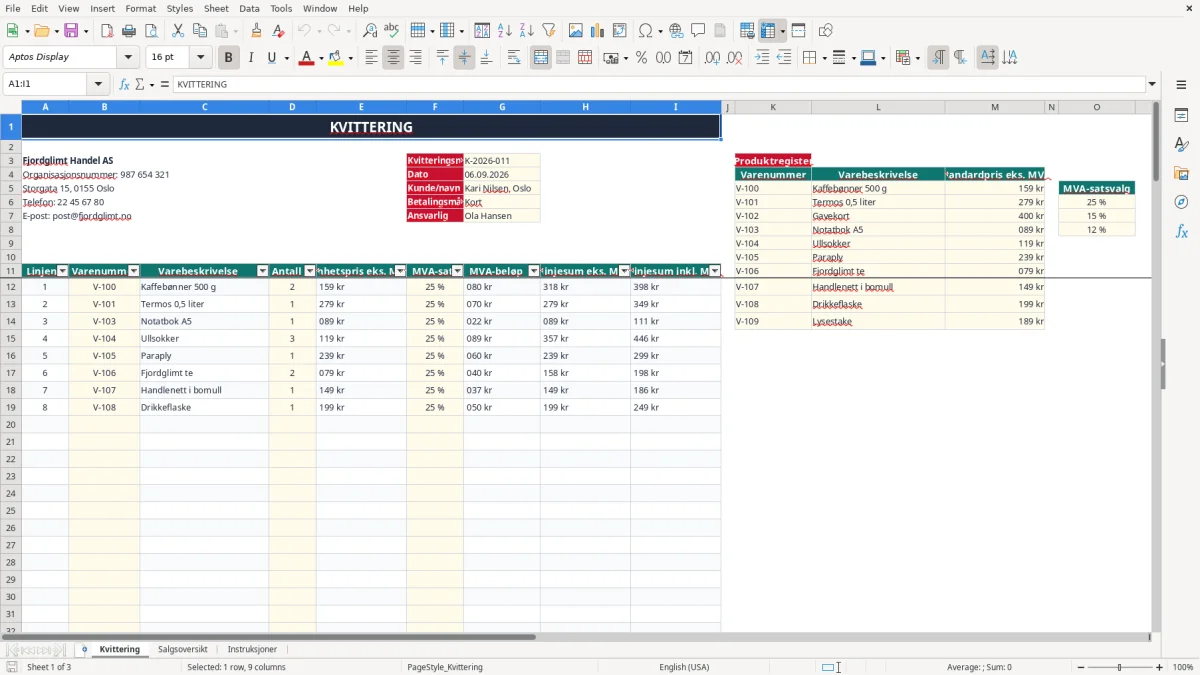Toggle Italic formatting
The width and height of the screenshot is (1200, 675).
tap(250, 58)
